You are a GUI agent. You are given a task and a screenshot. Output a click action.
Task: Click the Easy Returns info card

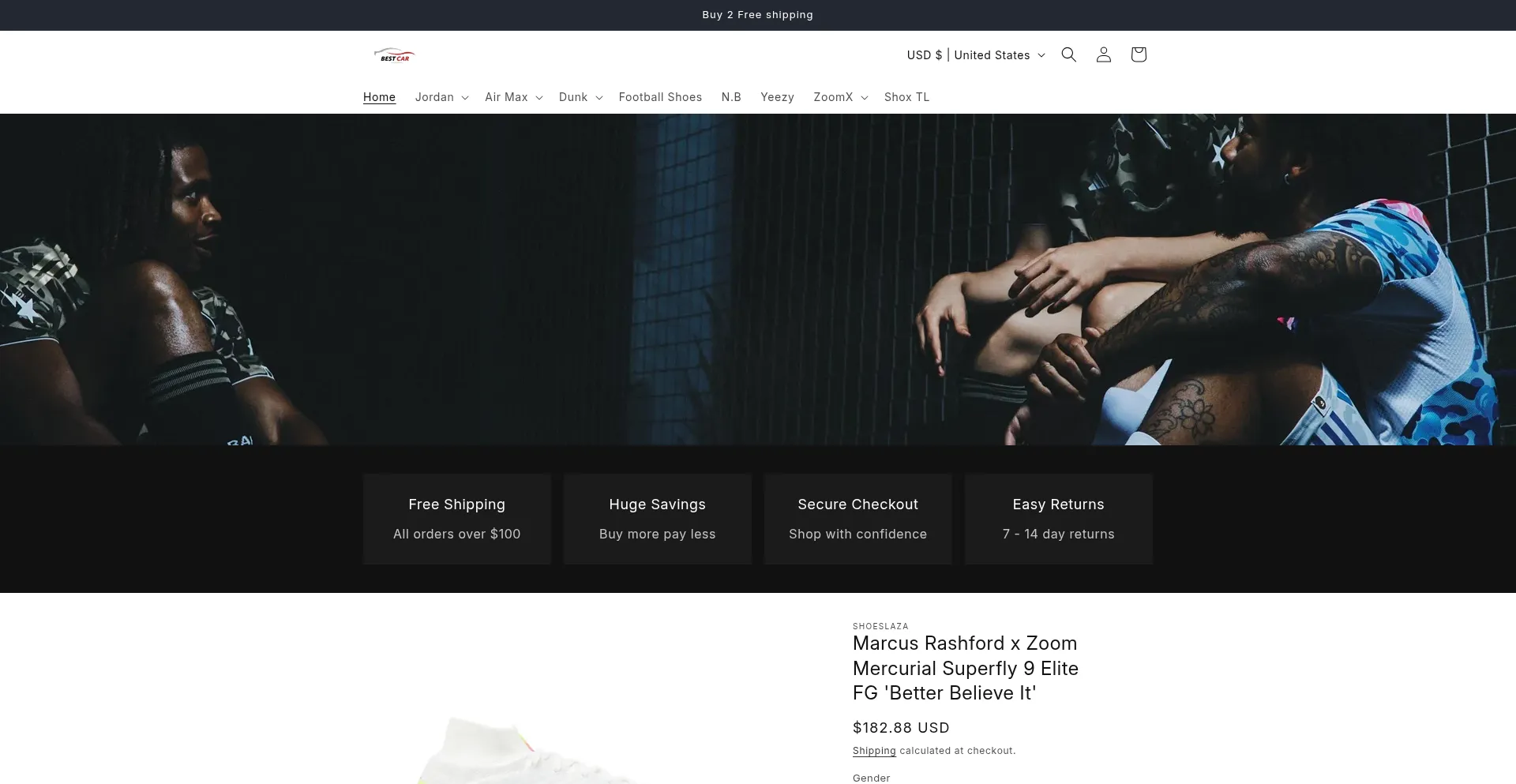(1058, 519)
